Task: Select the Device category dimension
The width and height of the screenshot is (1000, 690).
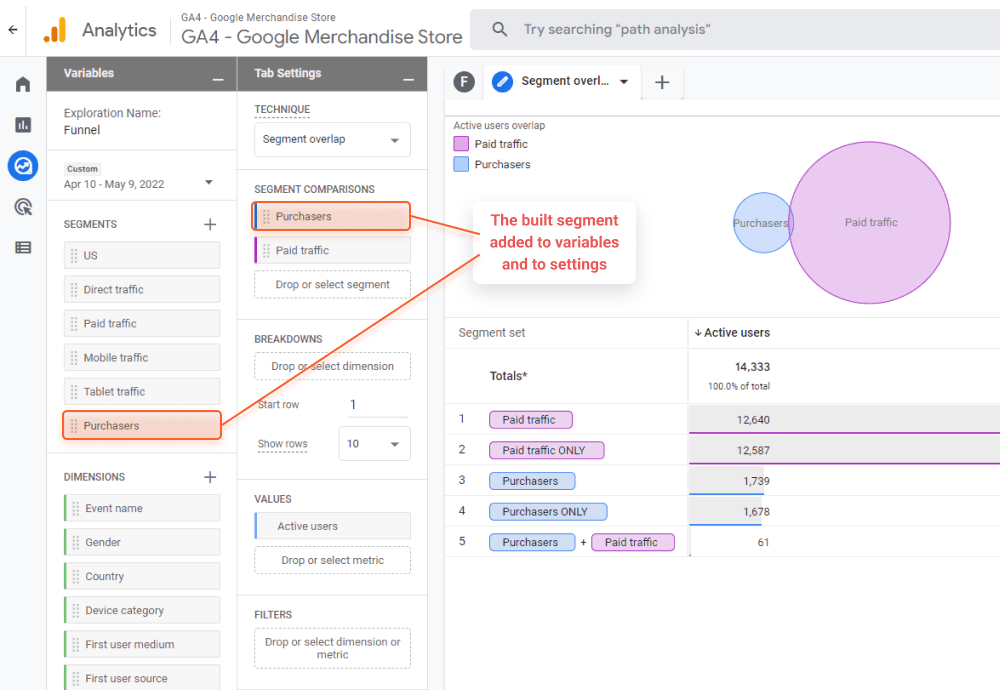Action: pyautogui.click(x=142, y=610)
